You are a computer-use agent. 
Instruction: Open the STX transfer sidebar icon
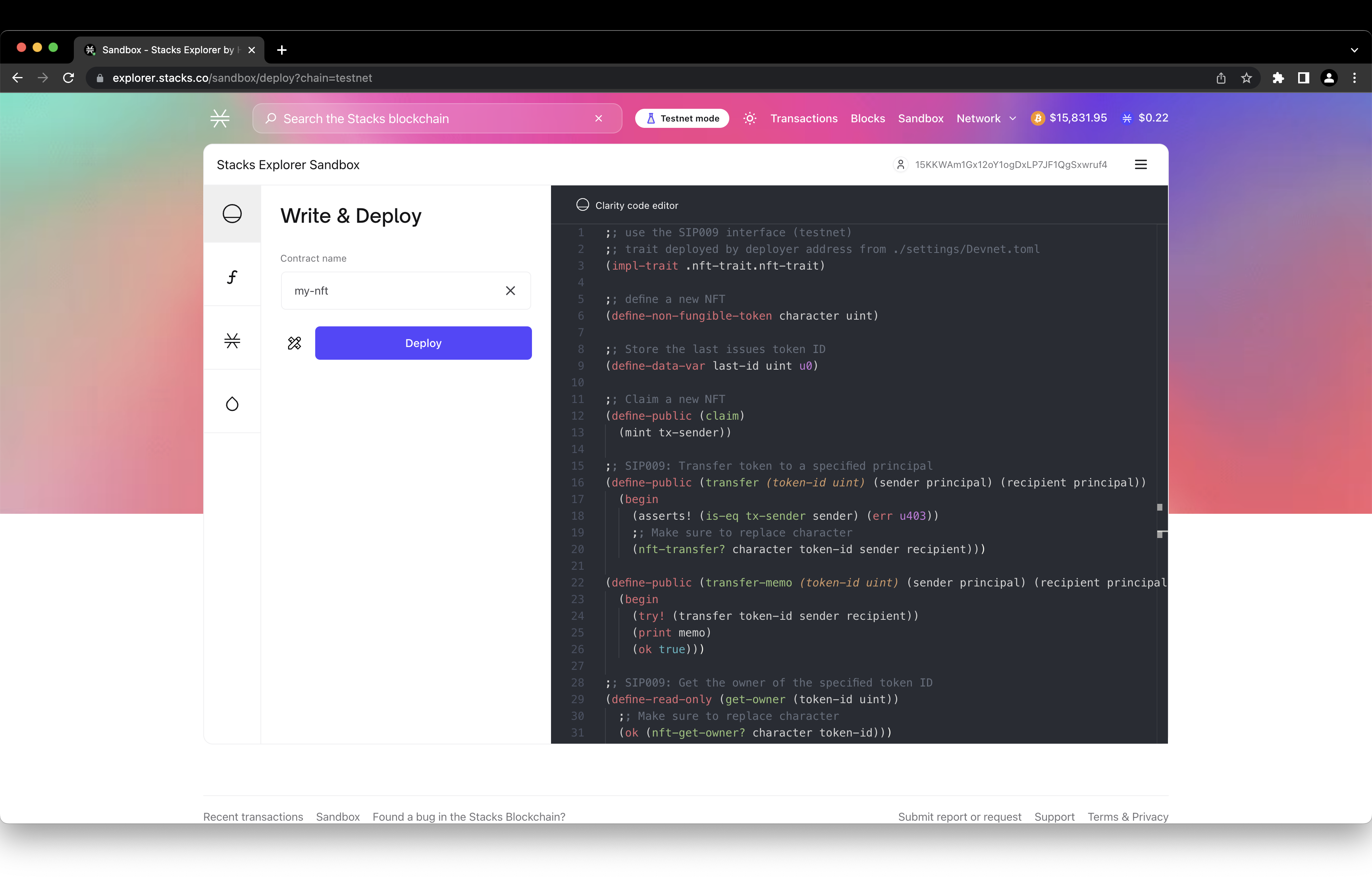[x=232, y=340]
